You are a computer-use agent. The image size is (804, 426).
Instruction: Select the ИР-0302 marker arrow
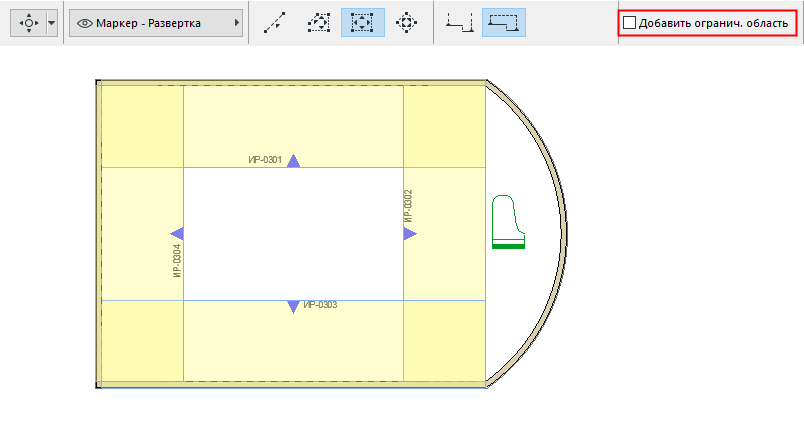(x=410, y=234)
